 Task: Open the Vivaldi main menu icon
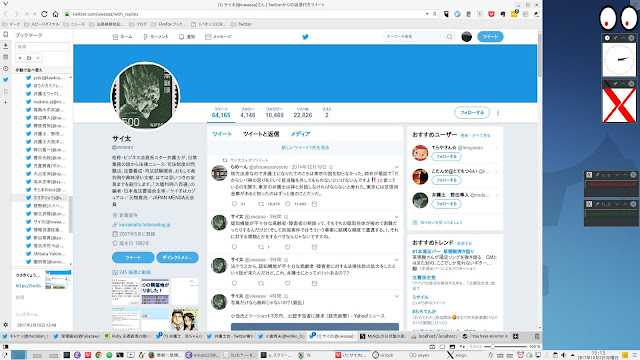pos(5,4)
